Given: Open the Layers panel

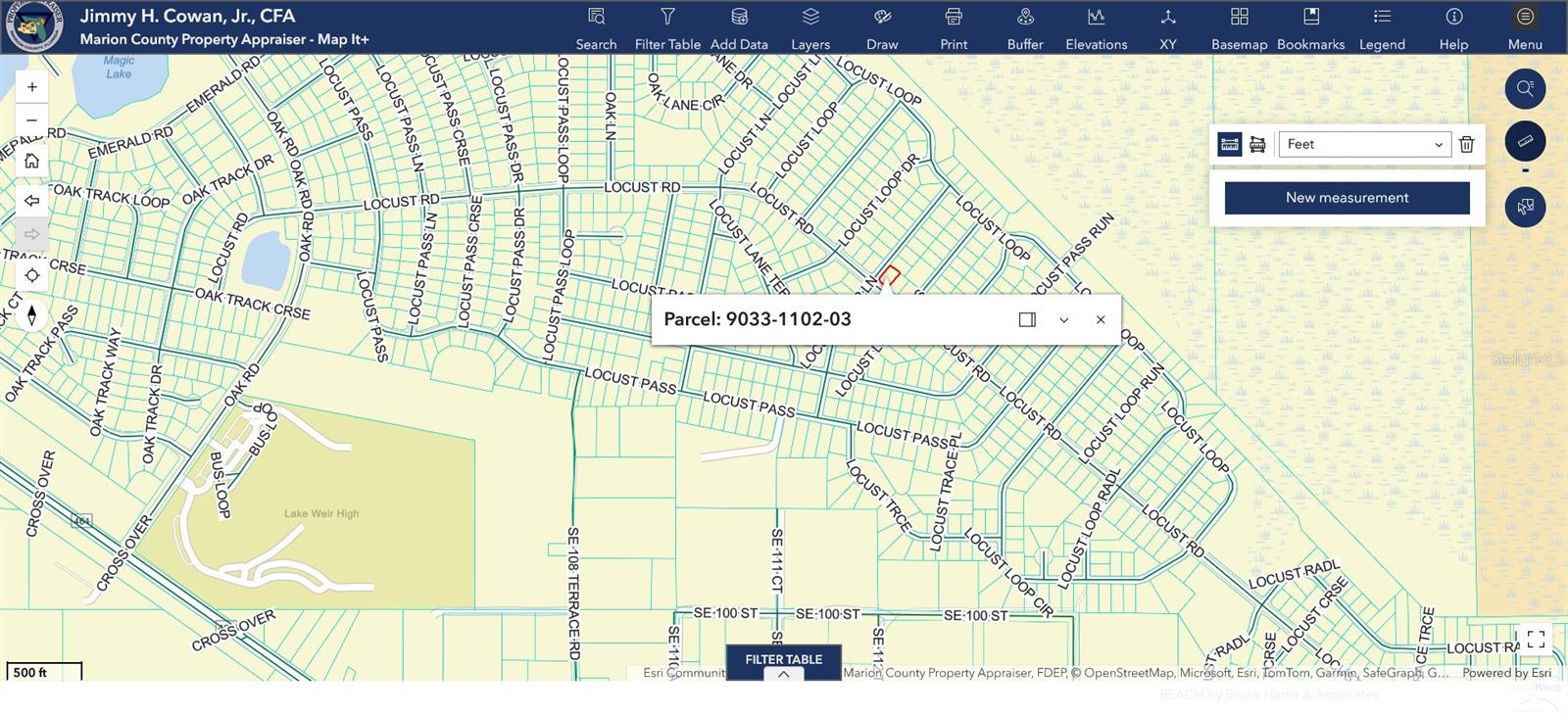Looking at the screenshot, I should [809, 27].
